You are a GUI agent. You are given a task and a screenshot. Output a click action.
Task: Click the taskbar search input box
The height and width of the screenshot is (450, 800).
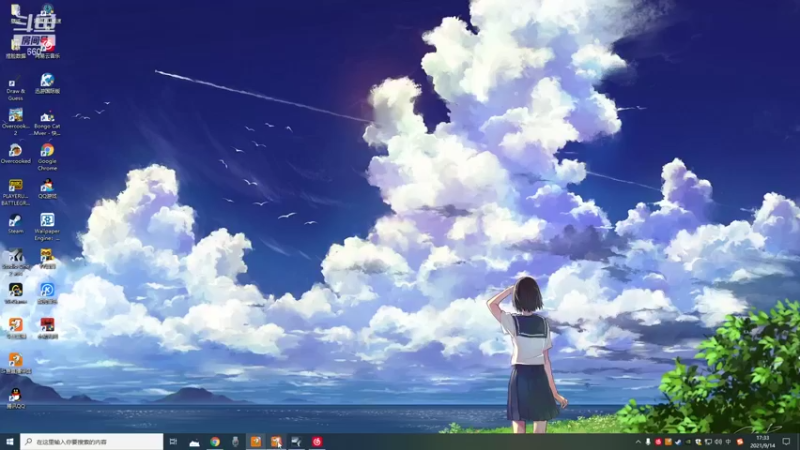point(92,442)
